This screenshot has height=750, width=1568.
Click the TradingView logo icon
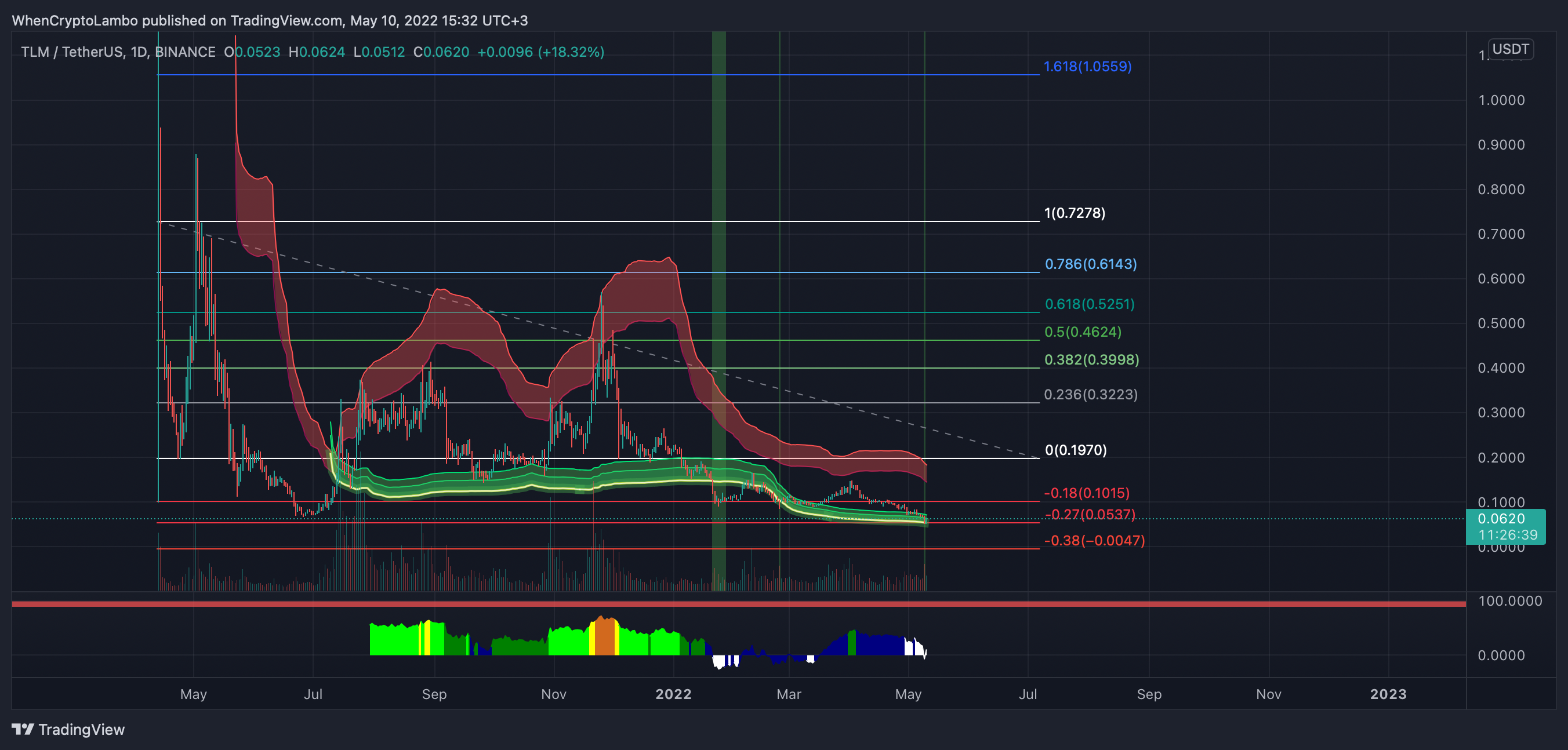click(23, 729)
